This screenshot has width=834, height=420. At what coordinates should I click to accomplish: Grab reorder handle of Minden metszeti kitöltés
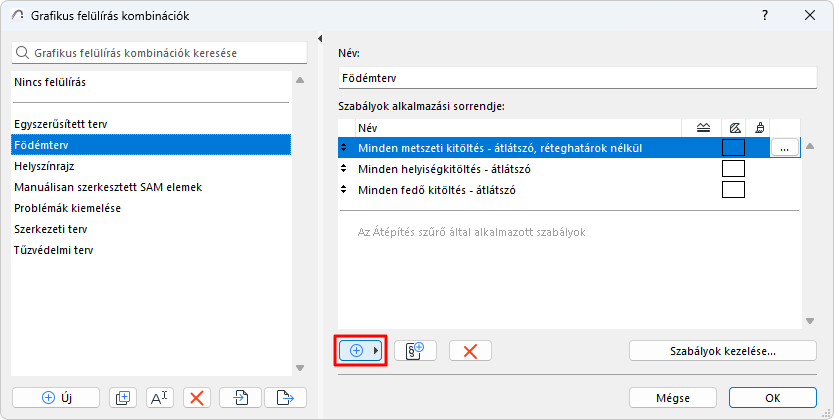344,147
